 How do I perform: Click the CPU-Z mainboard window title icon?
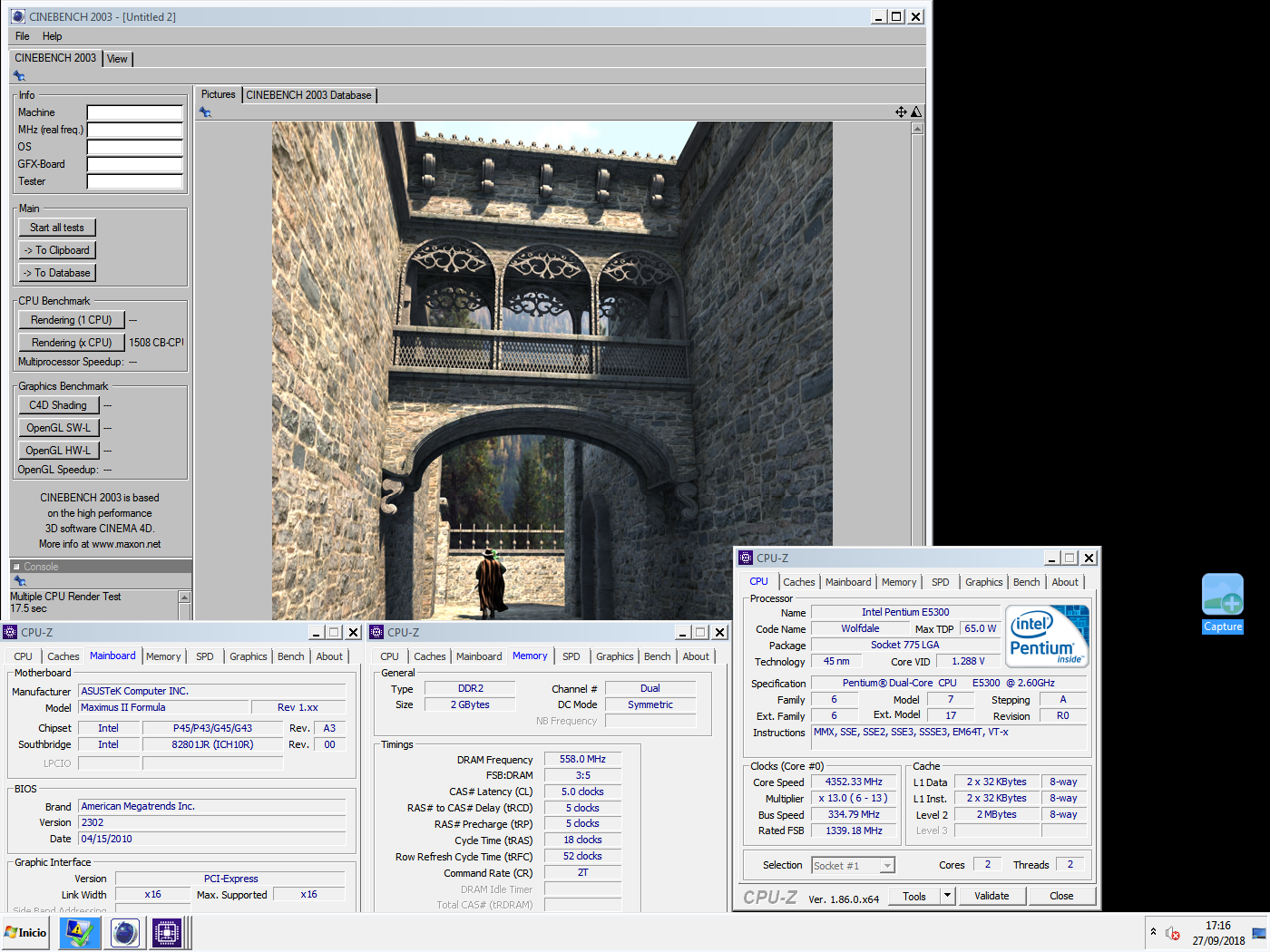click(11, 632)
